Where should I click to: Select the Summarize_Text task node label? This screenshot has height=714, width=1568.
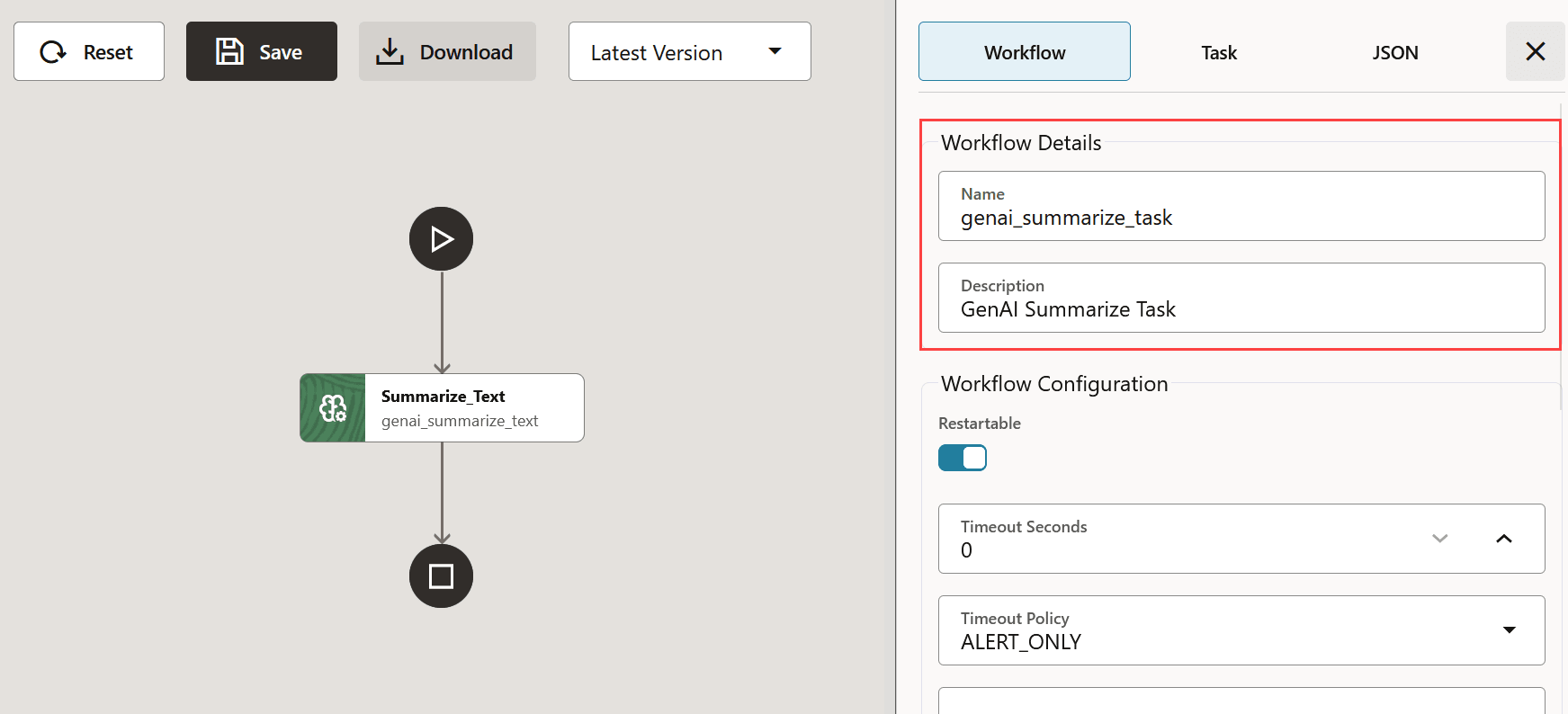pos(443,397)
